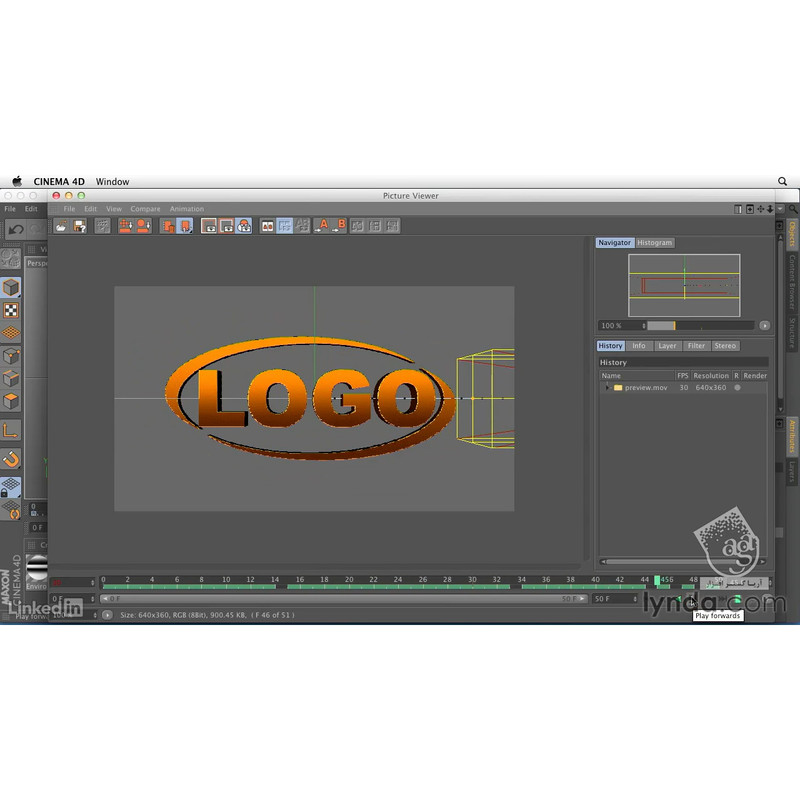
Task: Click the Navigator thumbnail preview
Action: 684,285
